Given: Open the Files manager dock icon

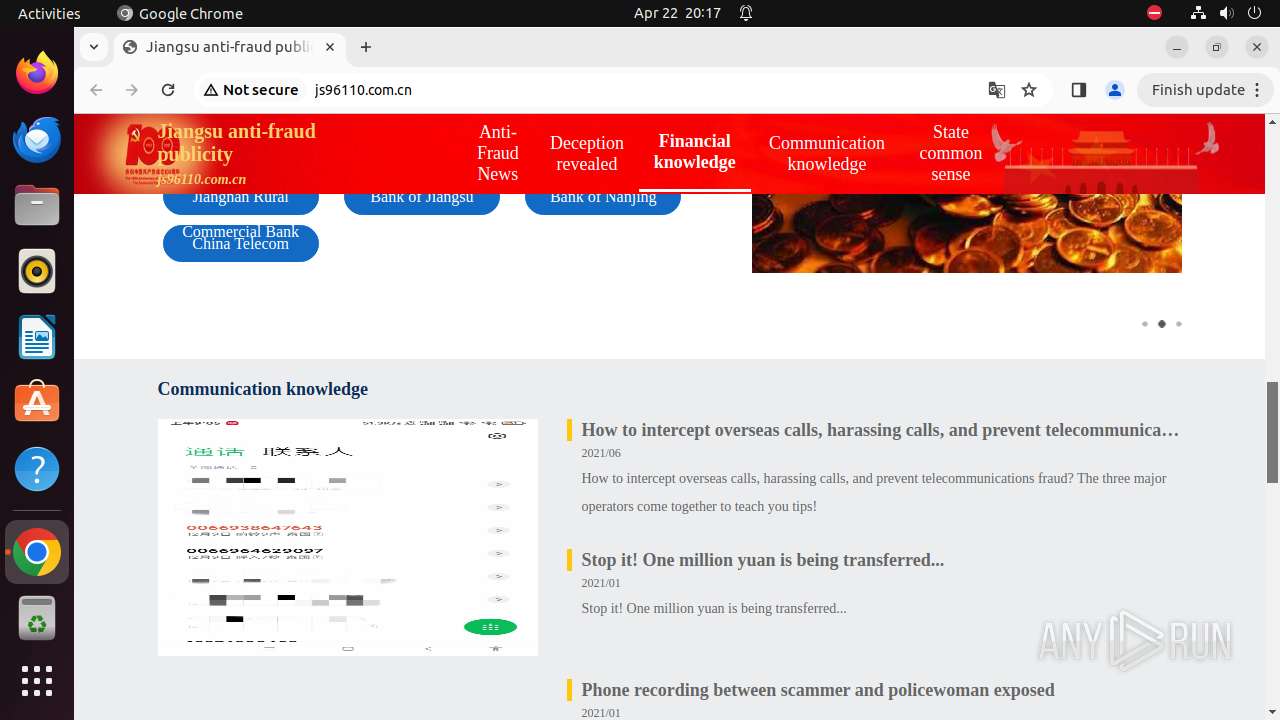Looking at the screenshot, I should (37, 205).
